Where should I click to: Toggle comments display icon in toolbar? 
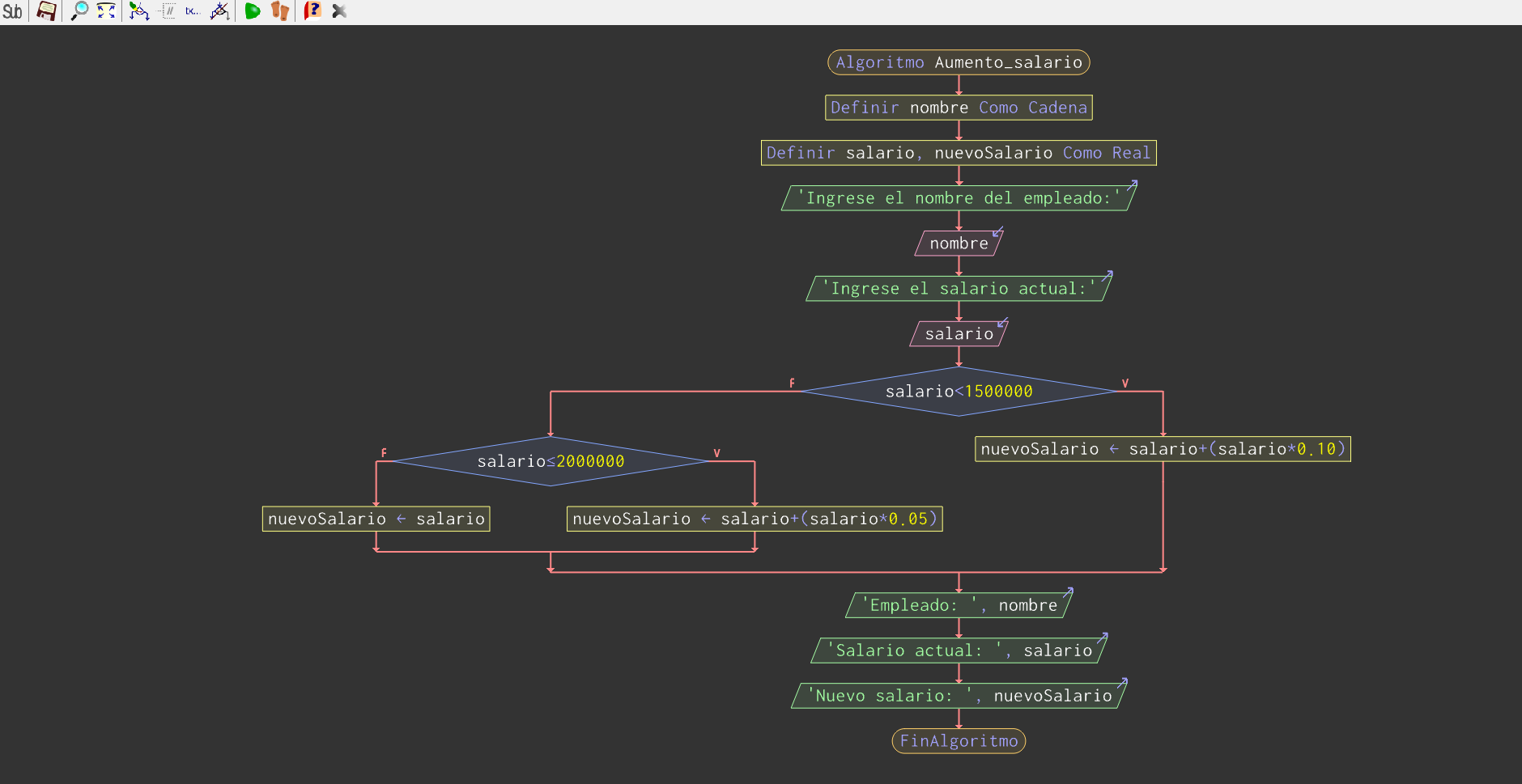coord(168,11)
